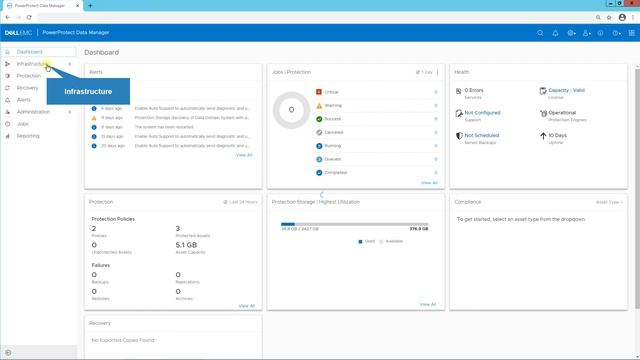Click the Operational protection engines status
Viewport: 640px width, 360px height.
click(x=562, y=113)
